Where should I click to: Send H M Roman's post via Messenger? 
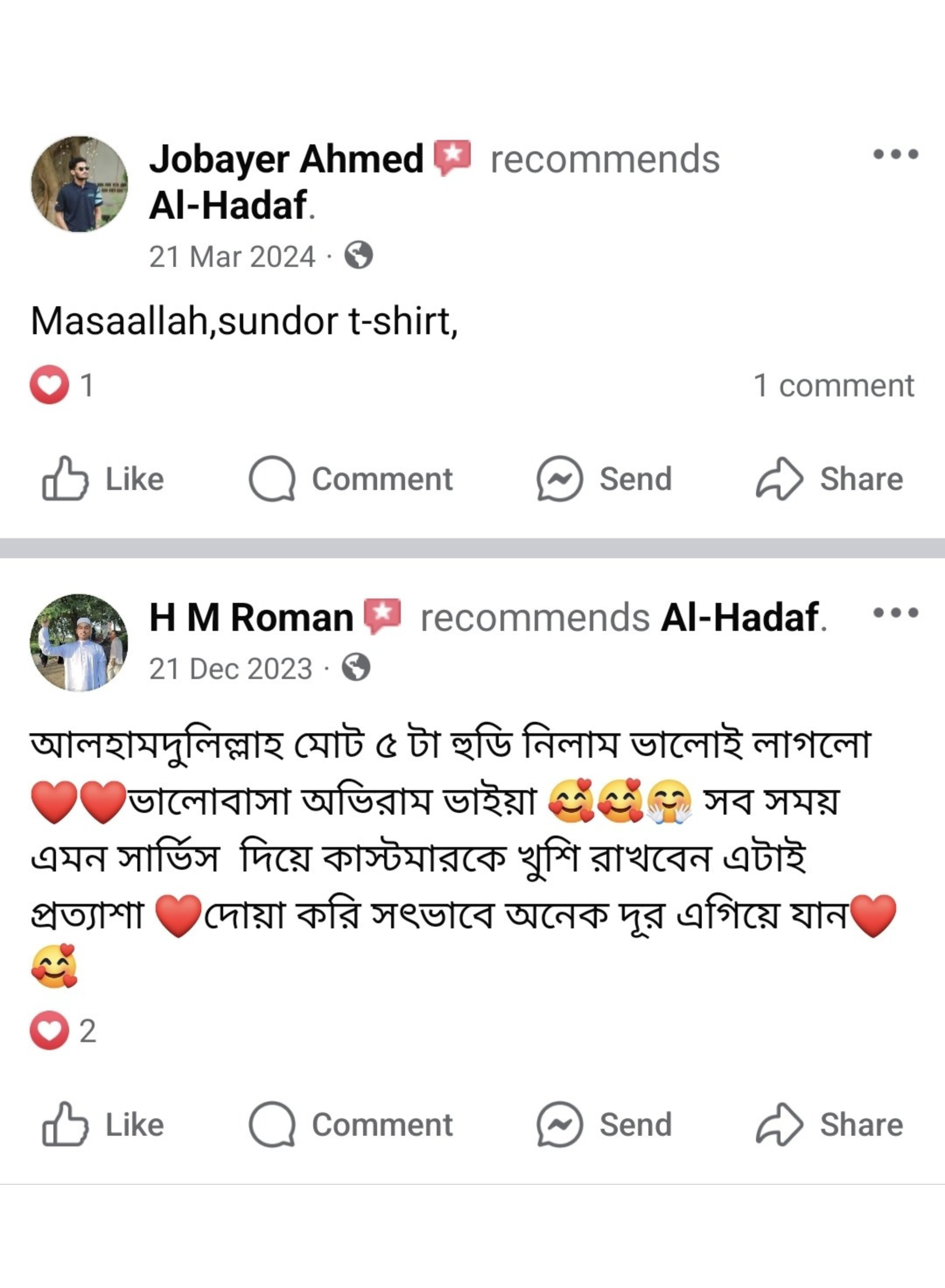(x=605, y=1124)
